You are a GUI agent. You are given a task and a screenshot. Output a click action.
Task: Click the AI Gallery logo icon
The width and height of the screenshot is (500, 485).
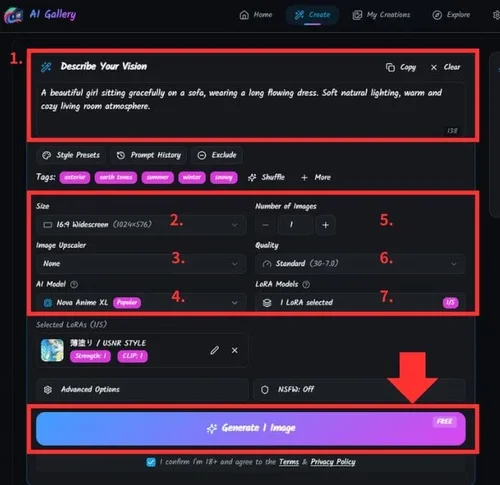13,15
